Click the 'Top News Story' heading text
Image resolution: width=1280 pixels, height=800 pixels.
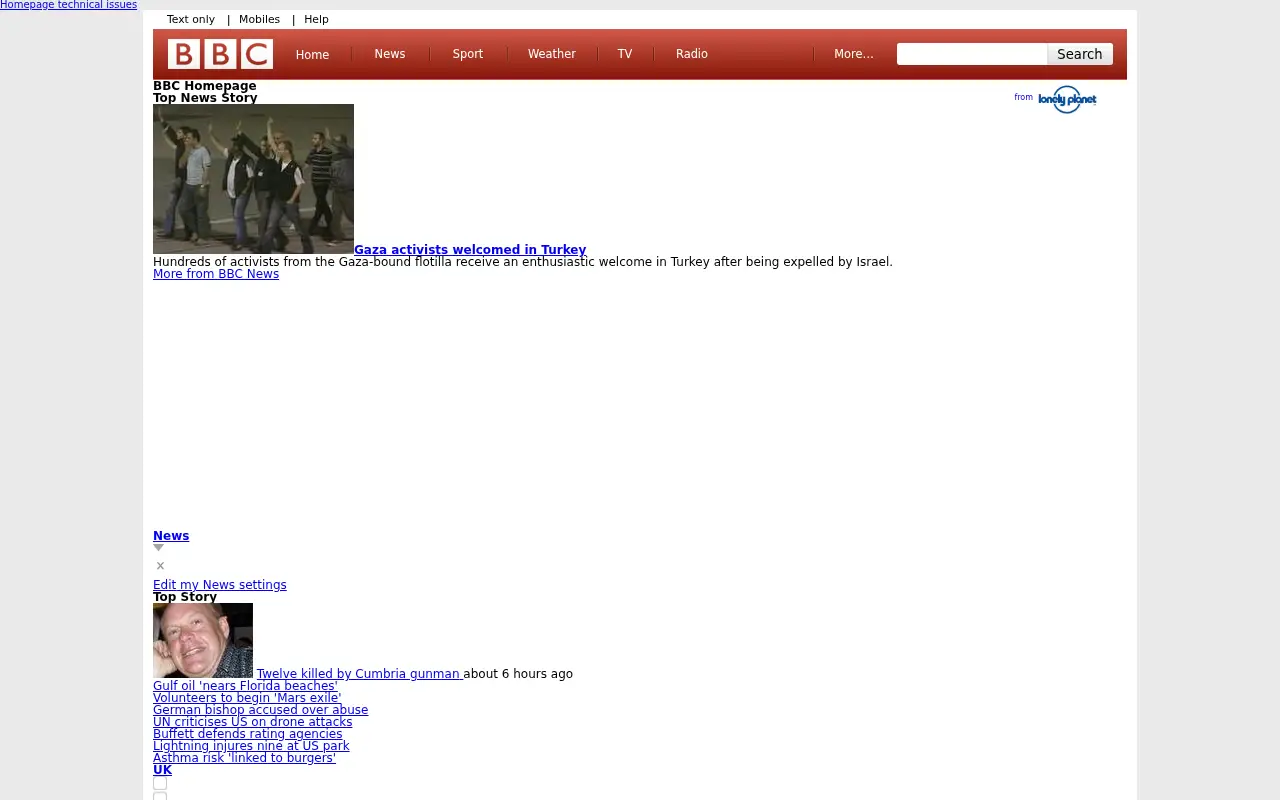click(x=205, y=98)
